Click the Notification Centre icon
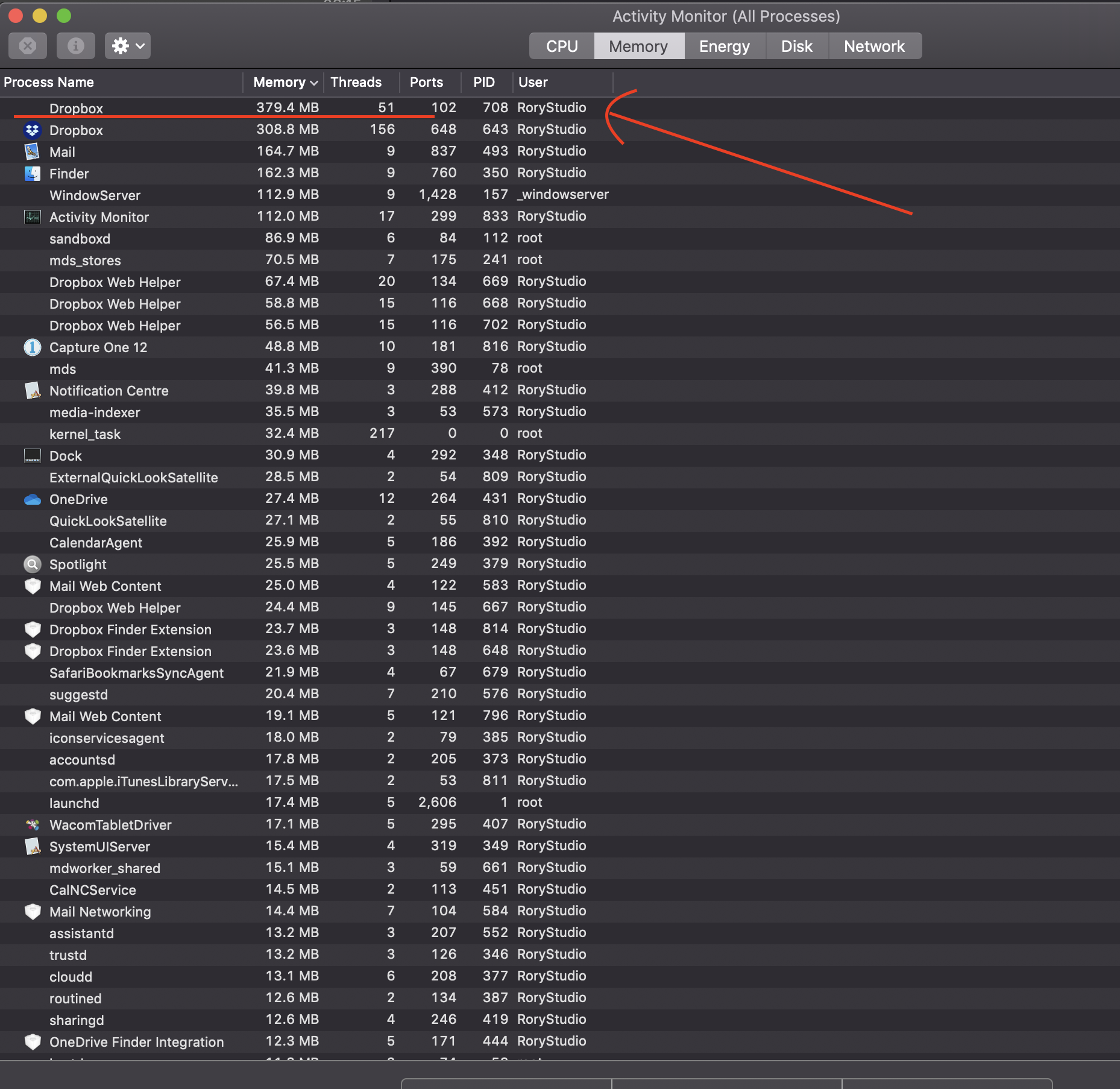The image size is (1120, 1089). click(x=32, y=390)
